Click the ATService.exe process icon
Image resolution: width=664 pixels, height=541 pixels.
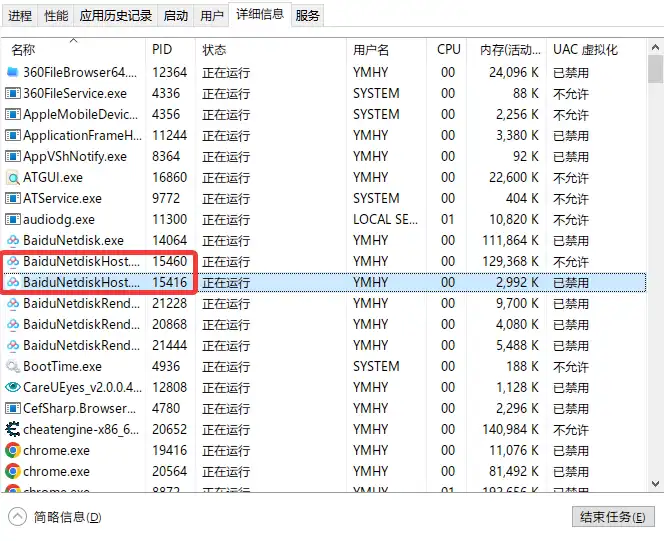[13, 198]
